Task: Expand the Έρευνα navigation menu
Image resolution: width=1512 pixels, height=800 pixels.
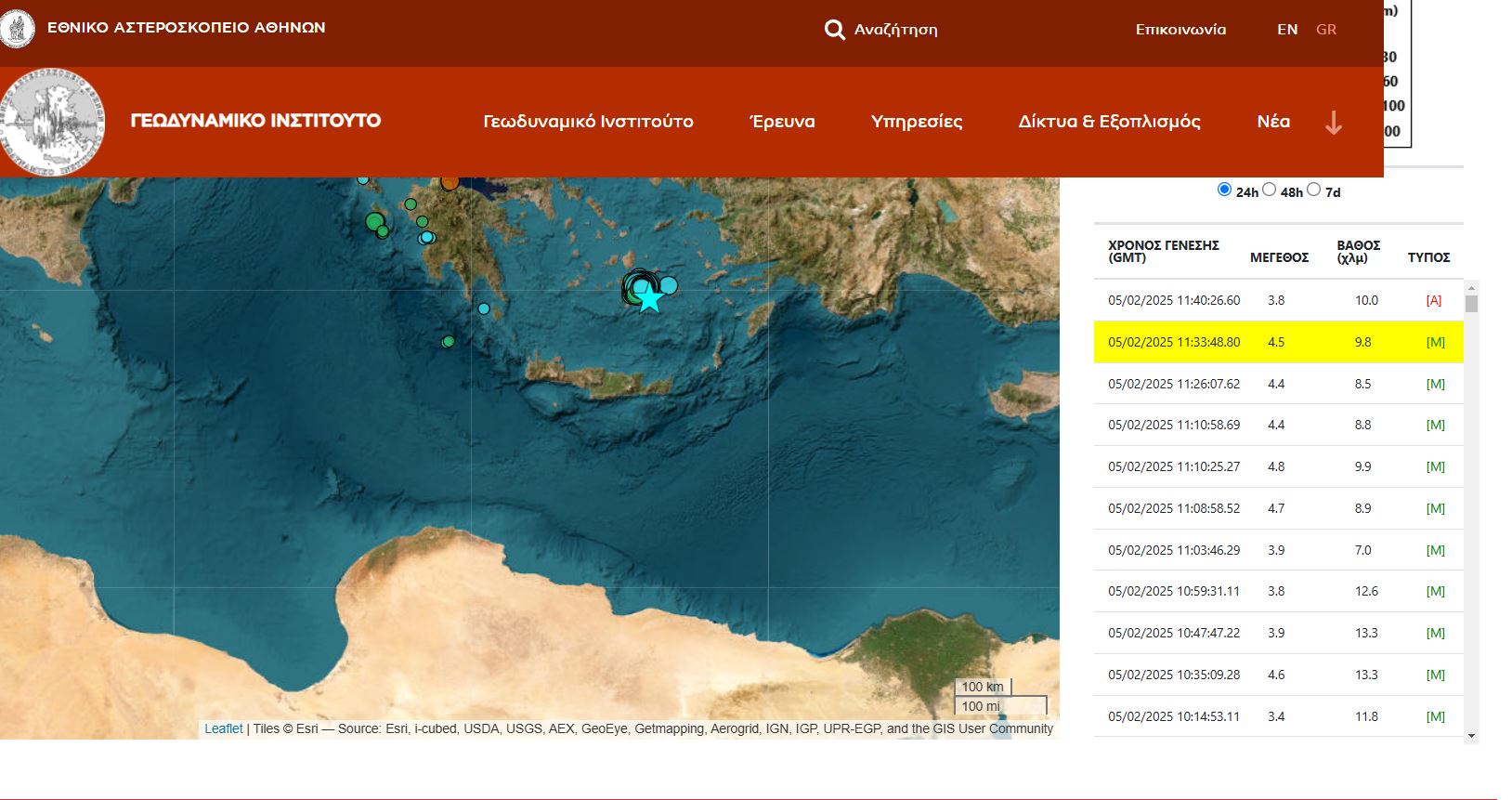Action: pos(782,122)
